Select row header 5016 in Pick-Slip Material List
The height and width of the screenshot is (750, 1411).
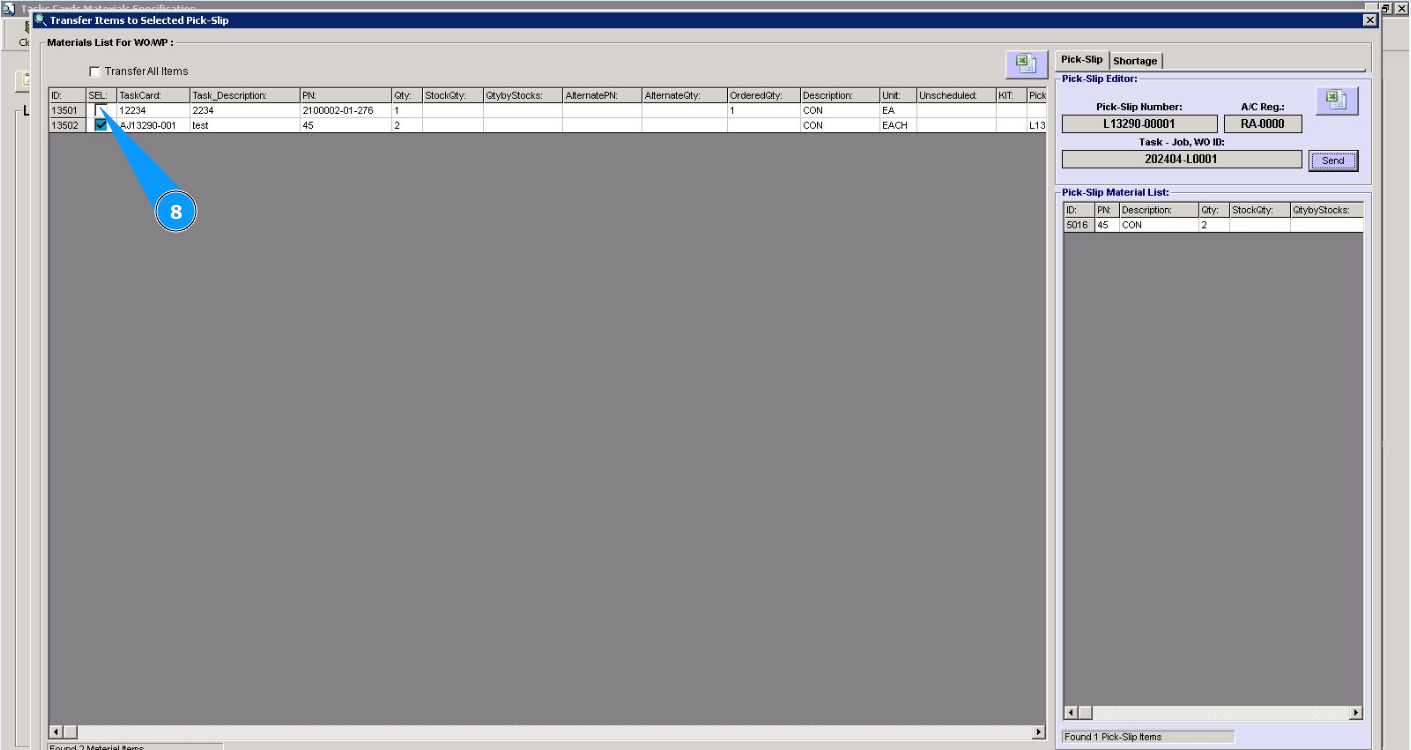pos(1078,225)
